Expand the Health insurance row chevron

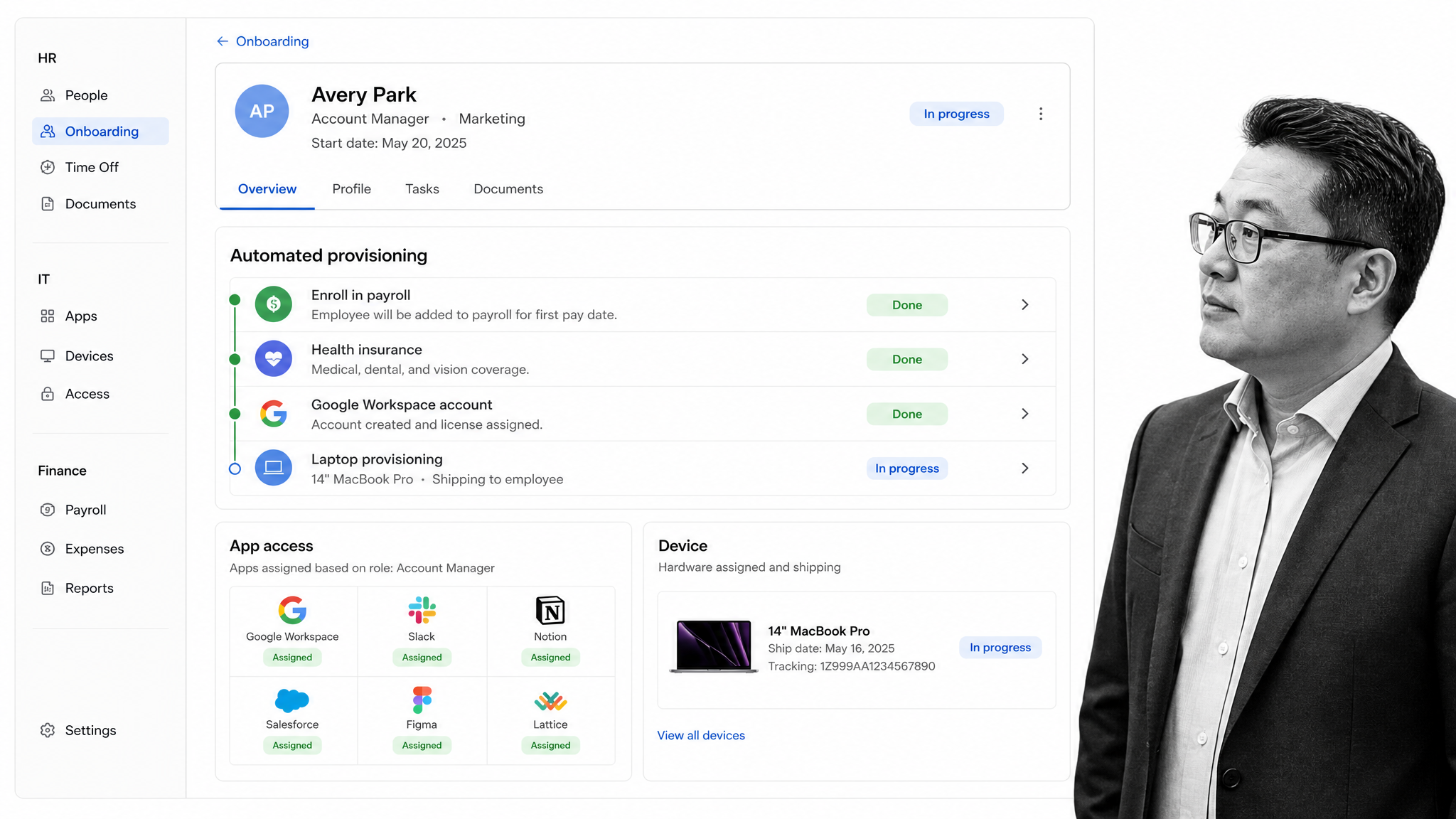1024,359
